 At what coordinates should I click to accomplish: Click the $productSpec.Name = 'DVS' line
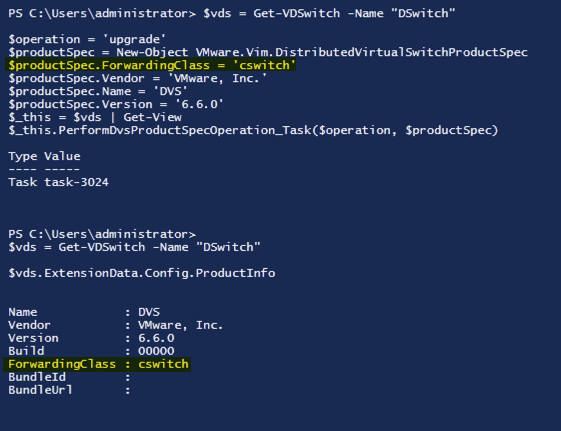98,91
